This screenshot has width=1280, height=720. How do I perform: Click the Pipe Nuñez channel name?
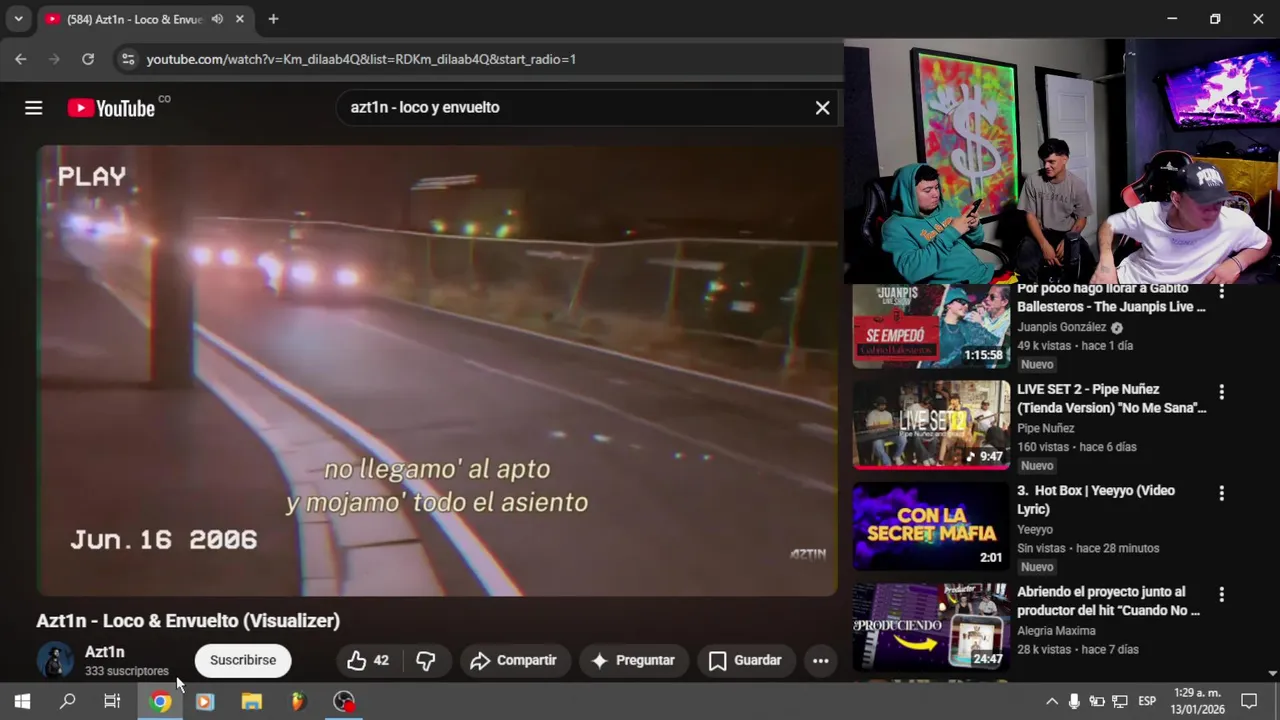[1046, 428]
